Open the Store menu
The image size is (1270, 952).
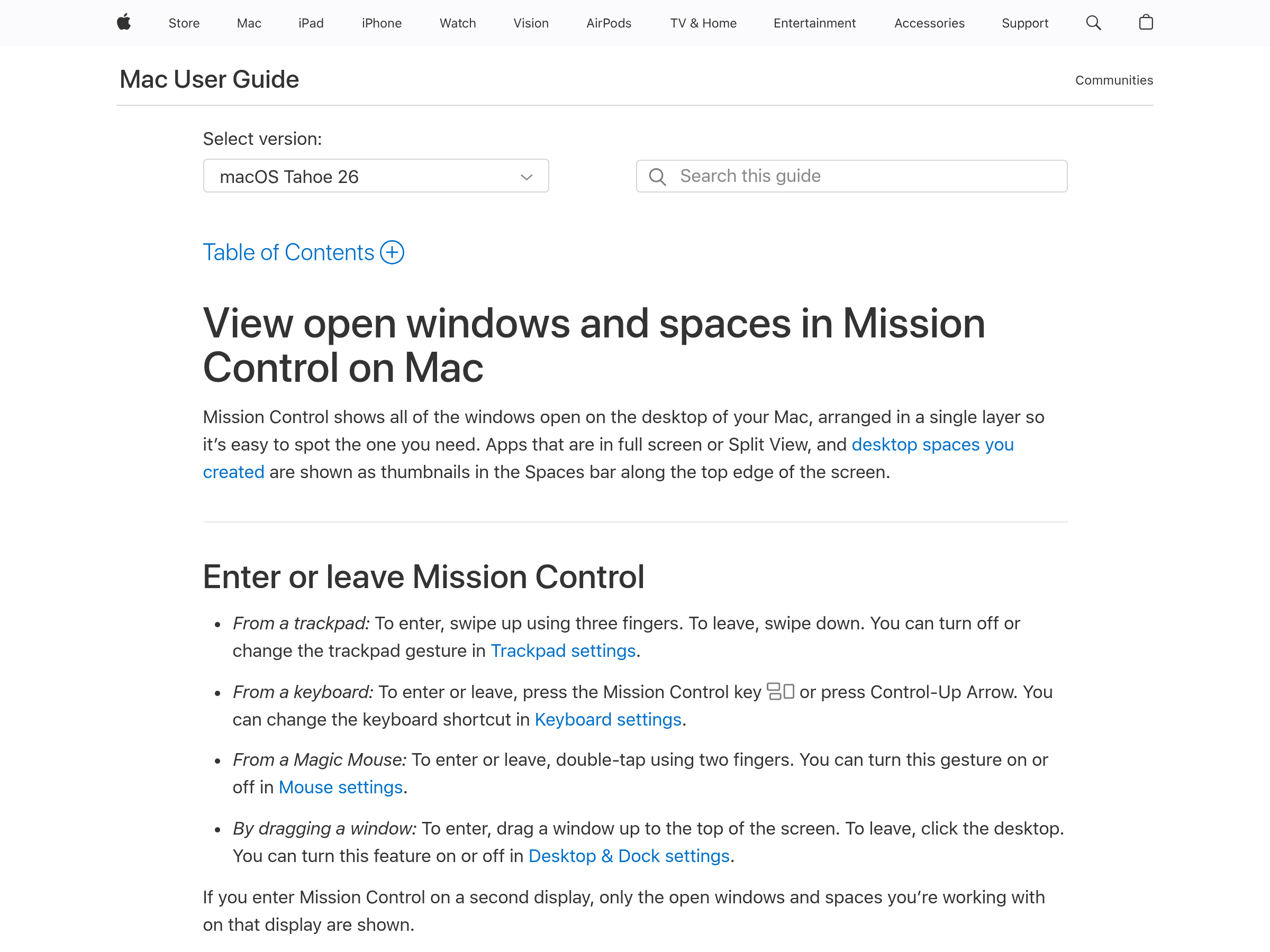click(184, 23)
